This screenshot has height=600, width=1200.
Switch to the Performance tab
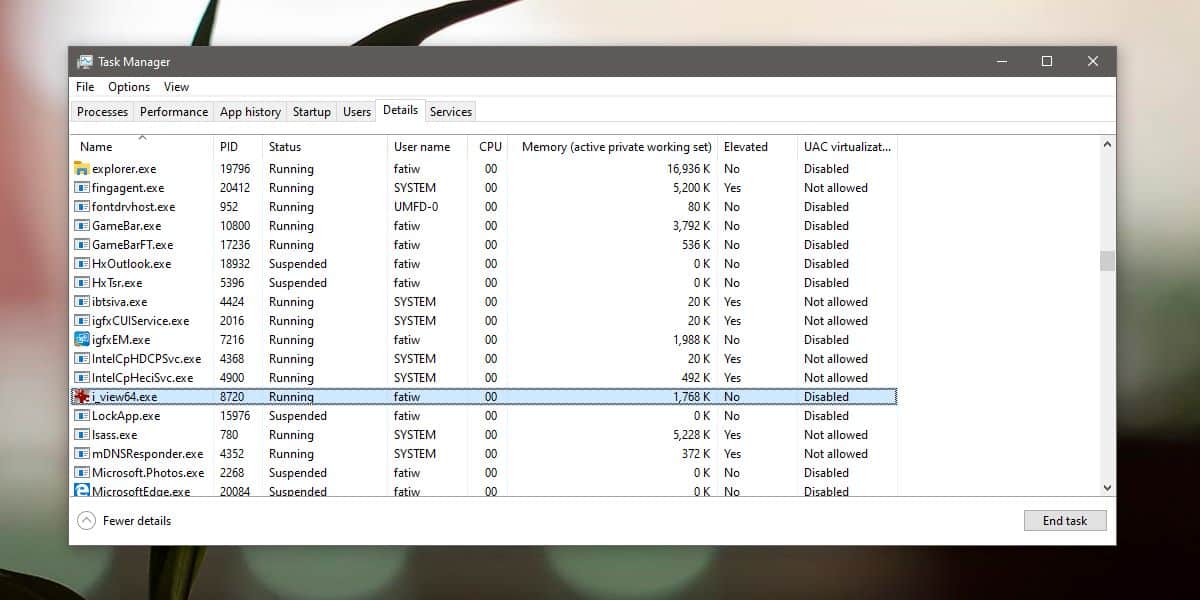click(x=174, y=112)
